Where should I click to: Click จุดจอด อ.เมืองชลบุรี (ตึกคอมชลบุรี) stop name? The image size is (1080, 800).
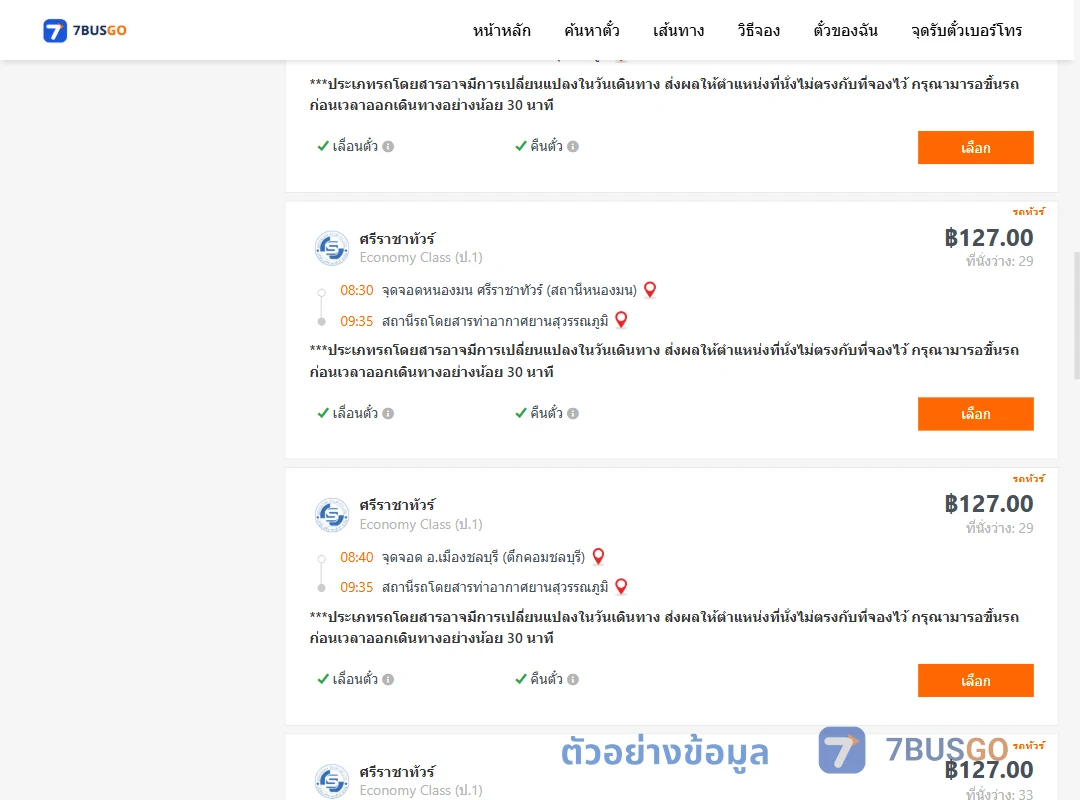coord(484,557)
